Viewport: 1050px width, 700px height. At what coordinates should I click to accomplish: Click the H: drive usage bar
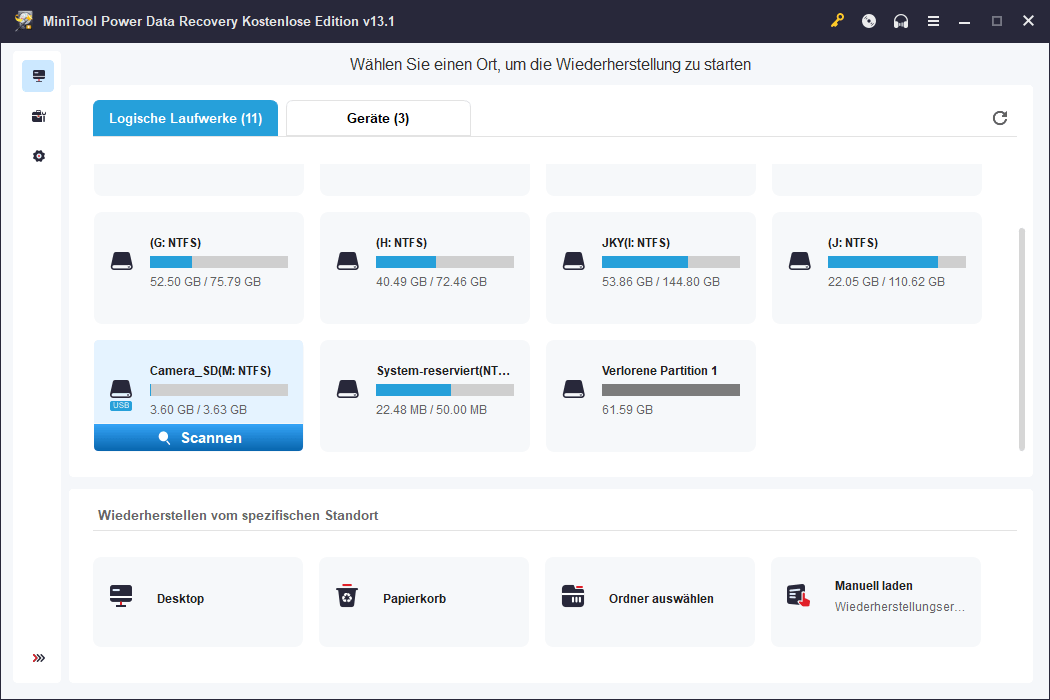[x=445, y=262]
